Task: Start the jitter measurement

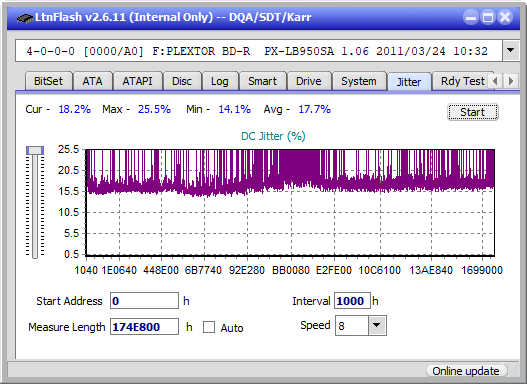Action: pyautogui.click(x=473, y=112)
